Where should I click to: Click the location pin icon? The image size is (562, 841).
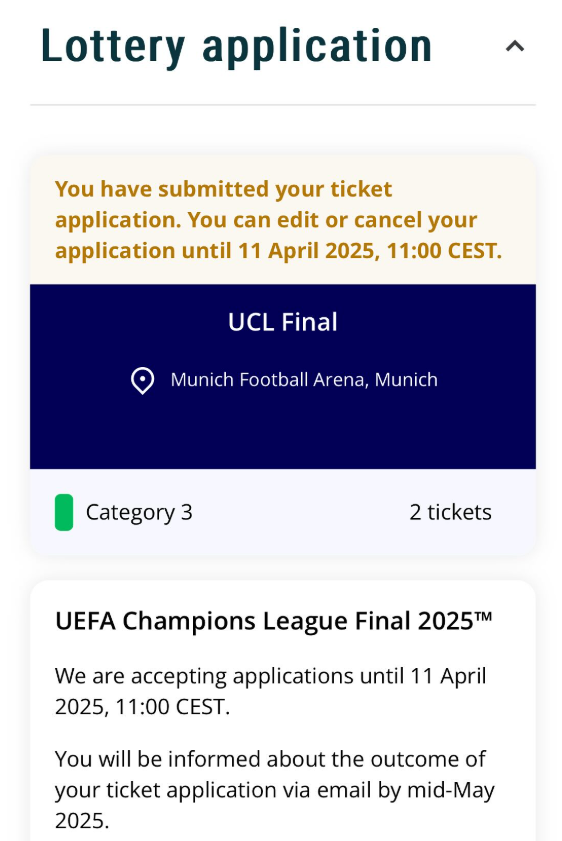click(143, 381)
